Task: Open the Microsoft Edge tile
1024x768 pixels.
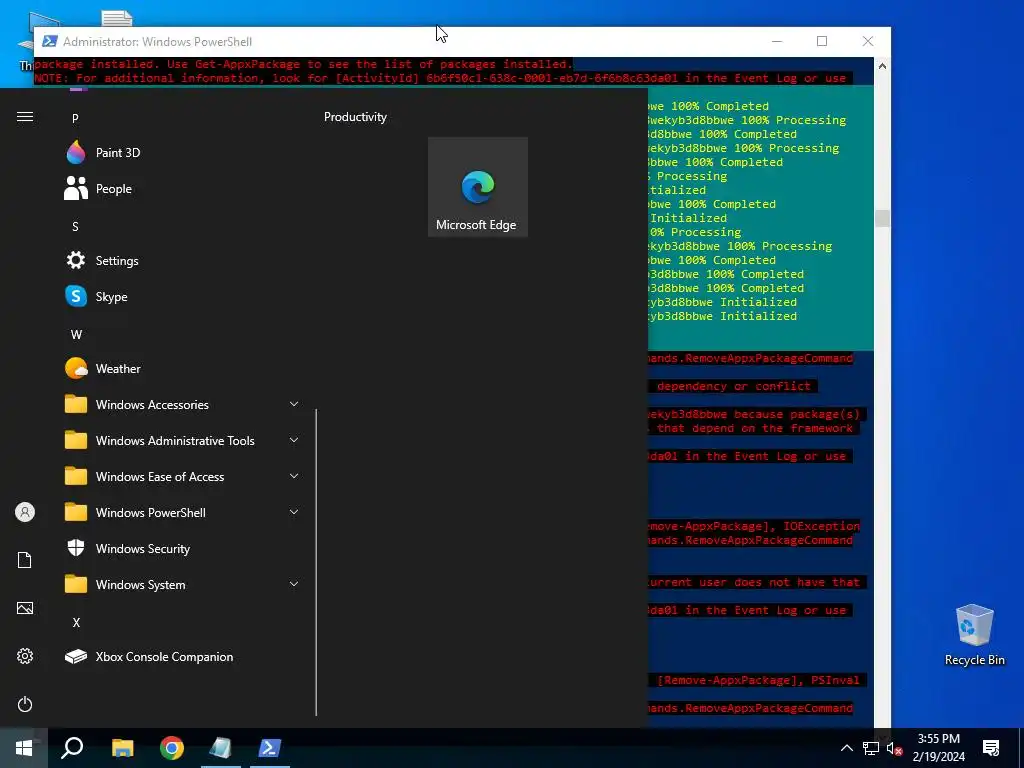Action: tap(477, 187)
